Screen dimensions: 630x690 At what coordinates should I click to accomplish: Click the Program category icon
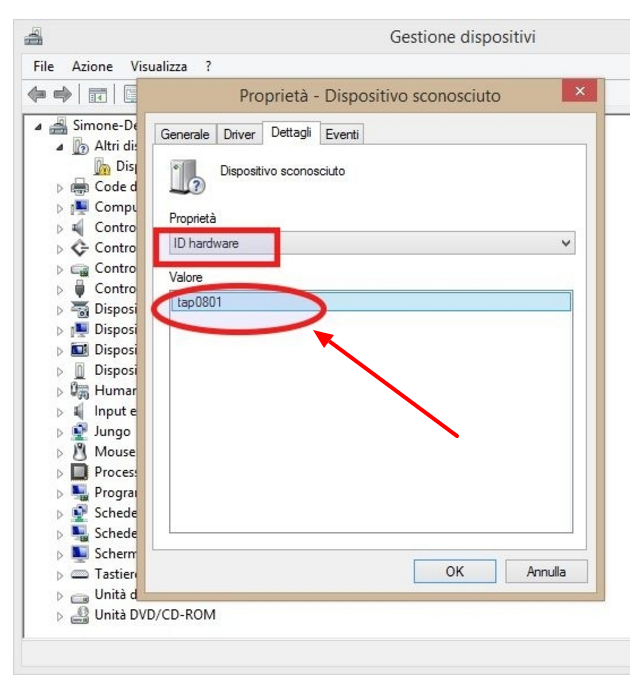pyautogui.click(x=80, y=492)
